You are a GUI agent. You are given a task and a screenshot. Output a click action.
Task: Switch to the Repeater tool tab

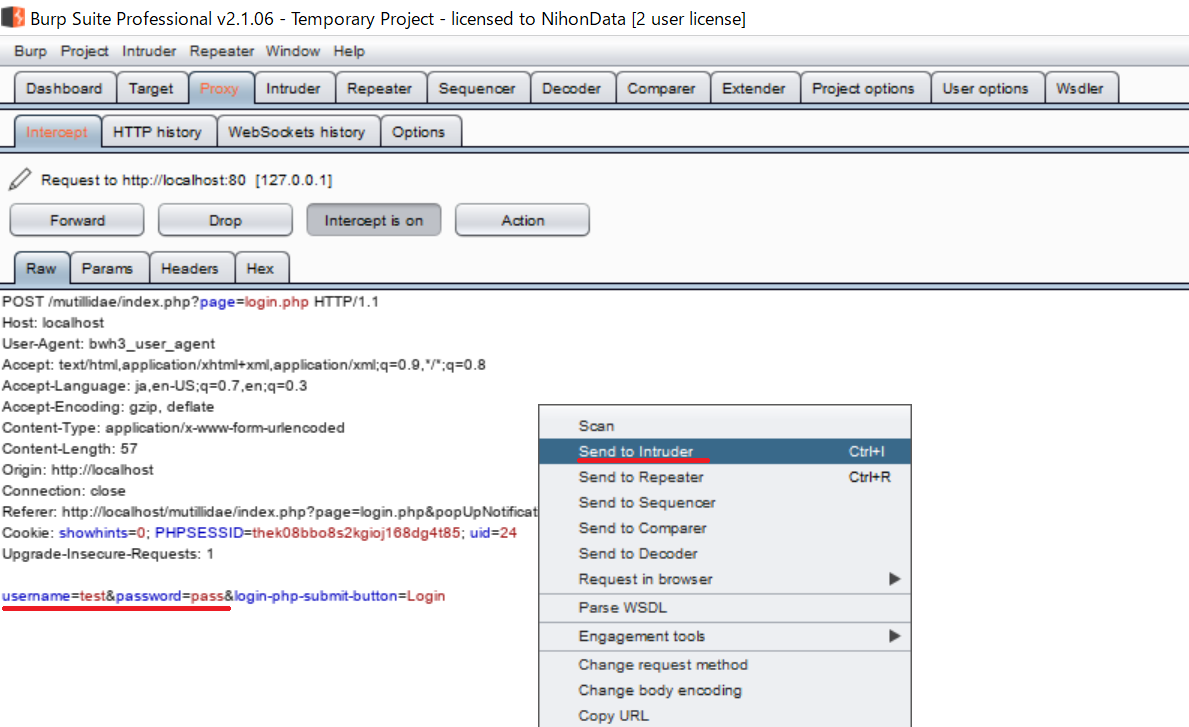[379, 88]
